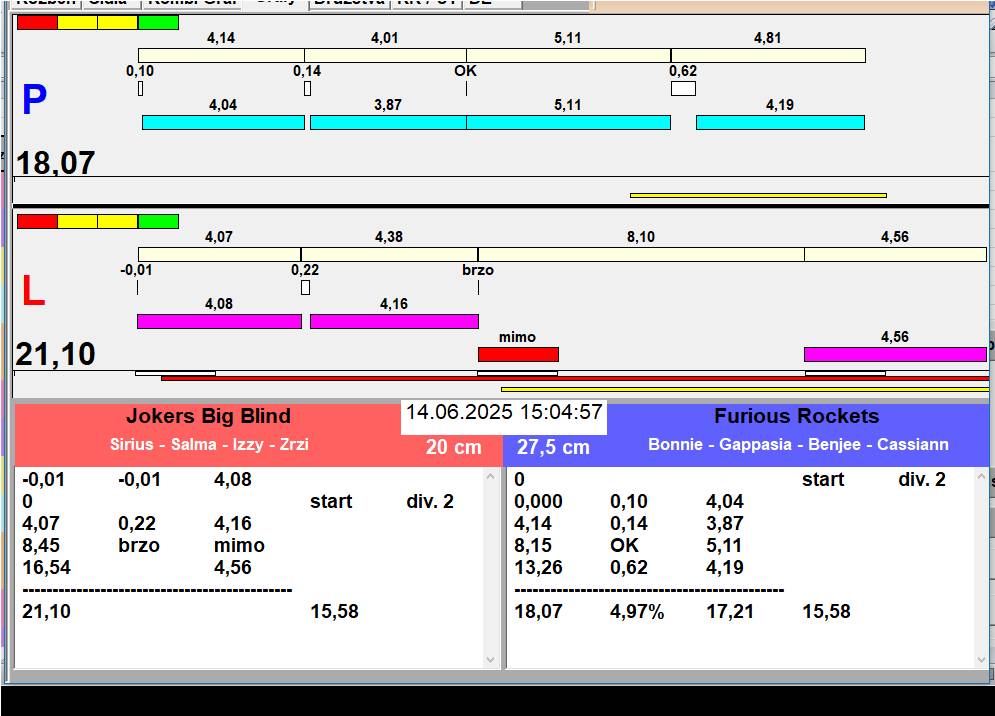
Task: Open the Družstva tab
Action: pos(348,3)
